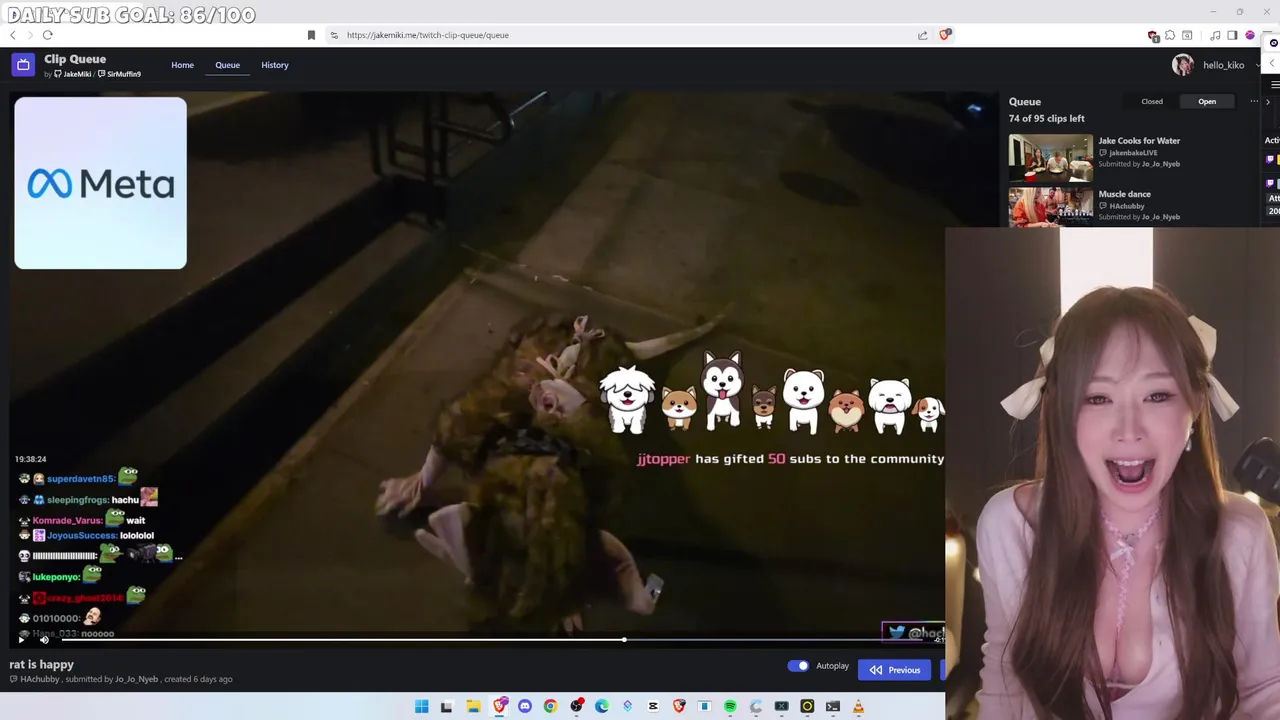Open the queue three-dots options menu

pyautogui.click(x=1254, y=101)
